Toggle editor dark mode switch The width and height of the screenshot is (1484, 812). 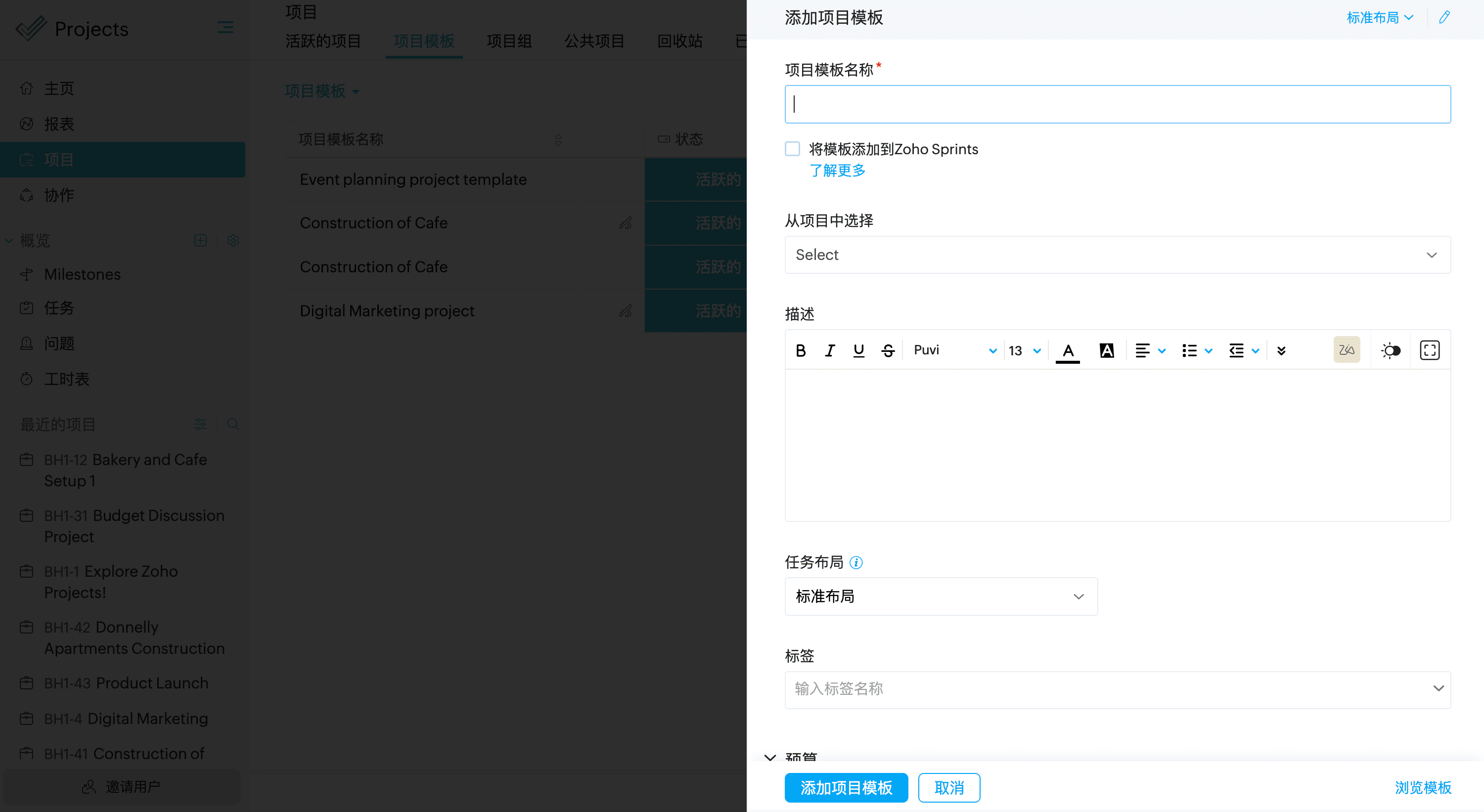pos(1390,350)
